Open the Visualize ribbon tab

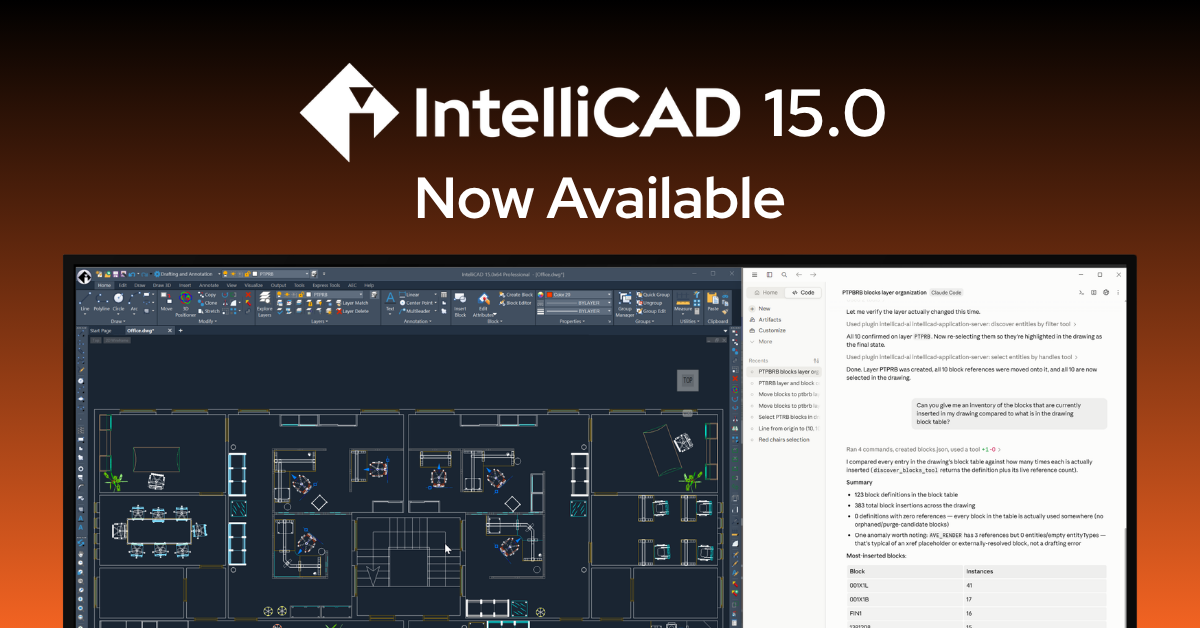click(253, 285)
